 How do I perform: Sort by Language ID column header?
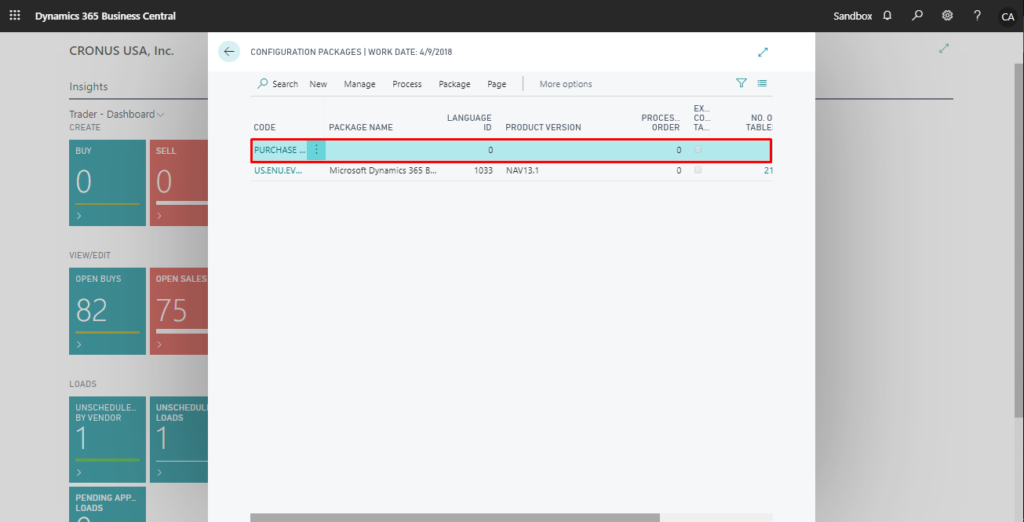pyautogui.click(x=469, y=122)
